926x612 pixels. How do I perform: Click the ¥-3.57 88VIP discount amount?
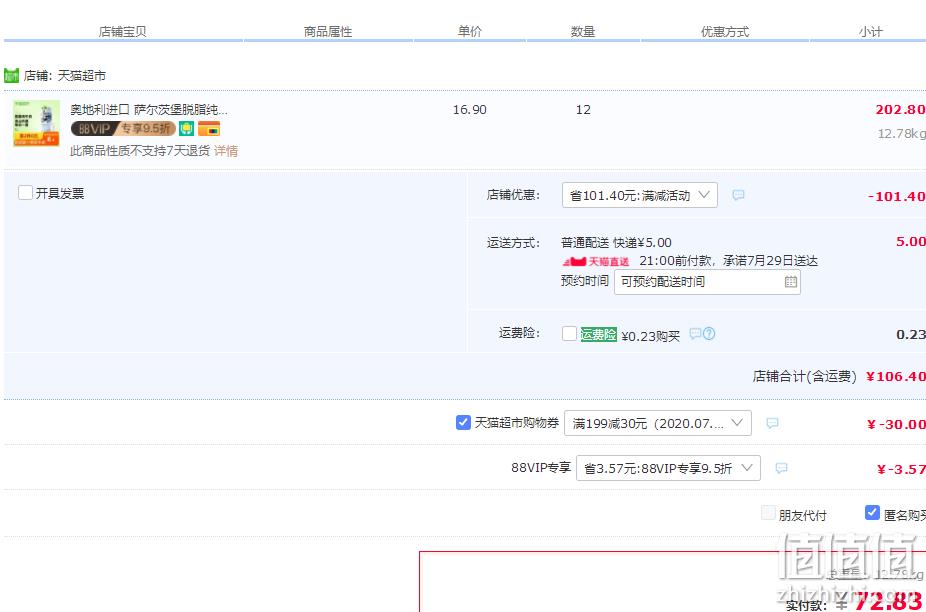[901, 470]
